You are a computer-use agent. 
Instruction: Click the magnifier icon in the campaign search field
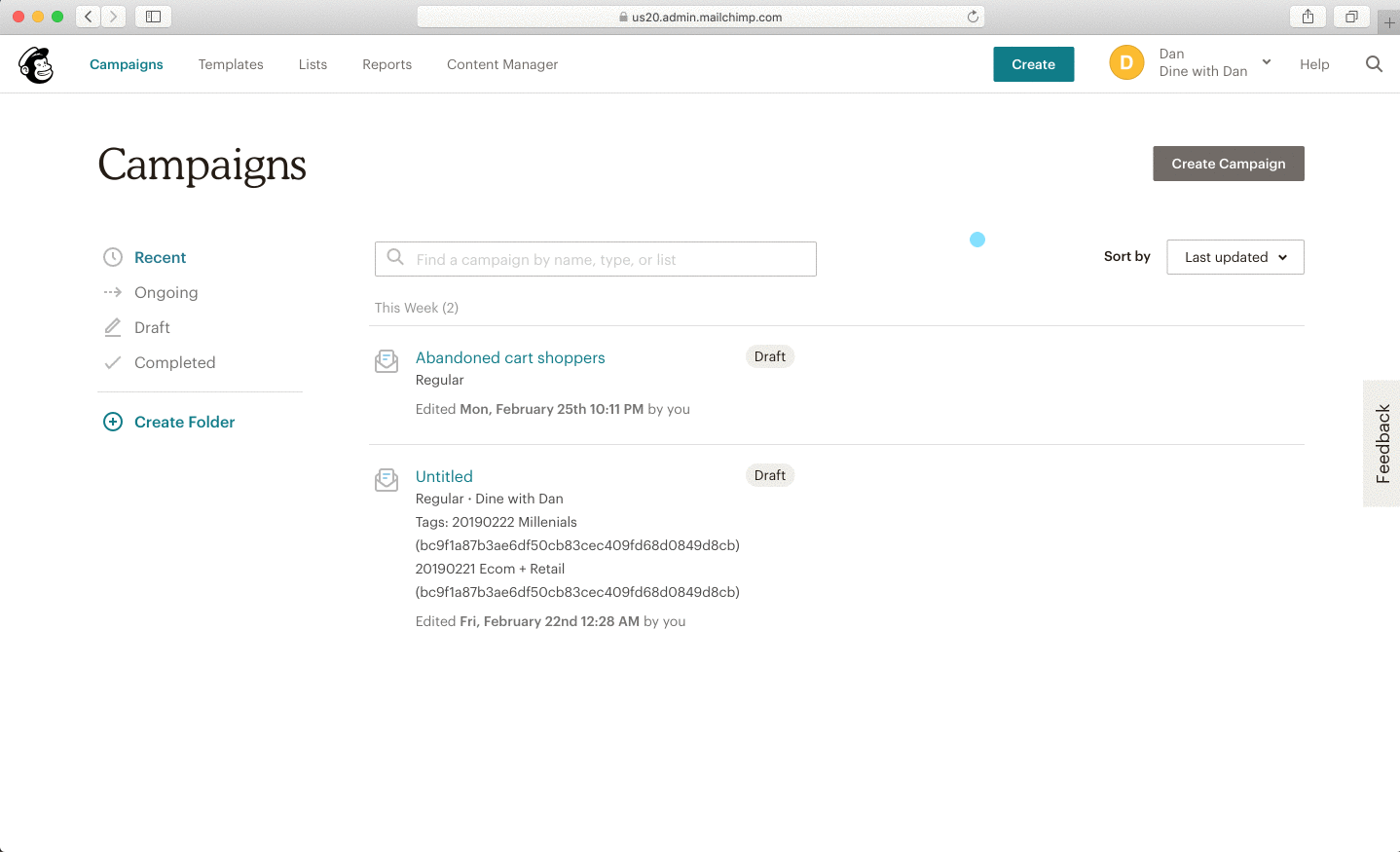coord(395,257)
